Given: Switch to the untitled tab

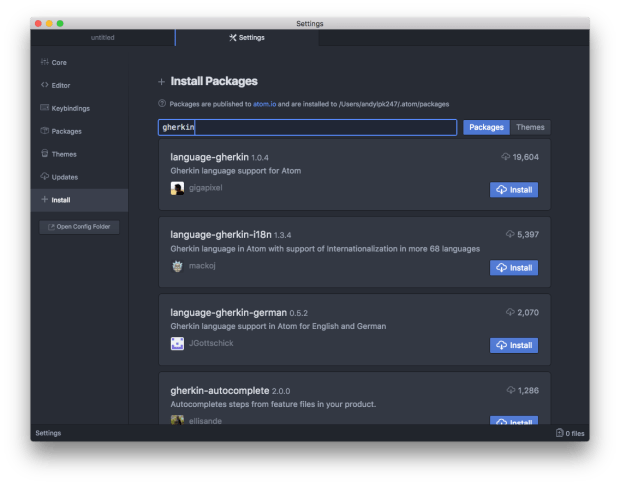Looking at the screenshot, I should pyautogui.click(x=103, y=38).
